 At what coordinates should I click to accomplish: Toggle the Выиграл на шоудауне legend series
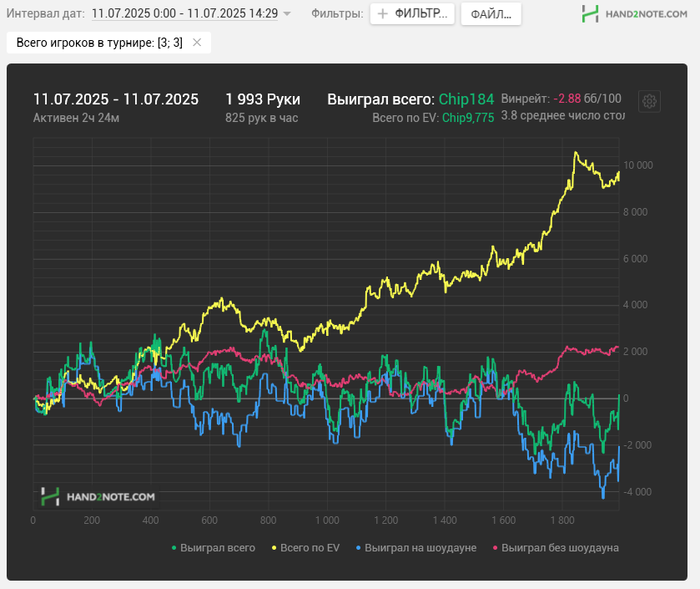pyautogui.click(x=416, y=548)
